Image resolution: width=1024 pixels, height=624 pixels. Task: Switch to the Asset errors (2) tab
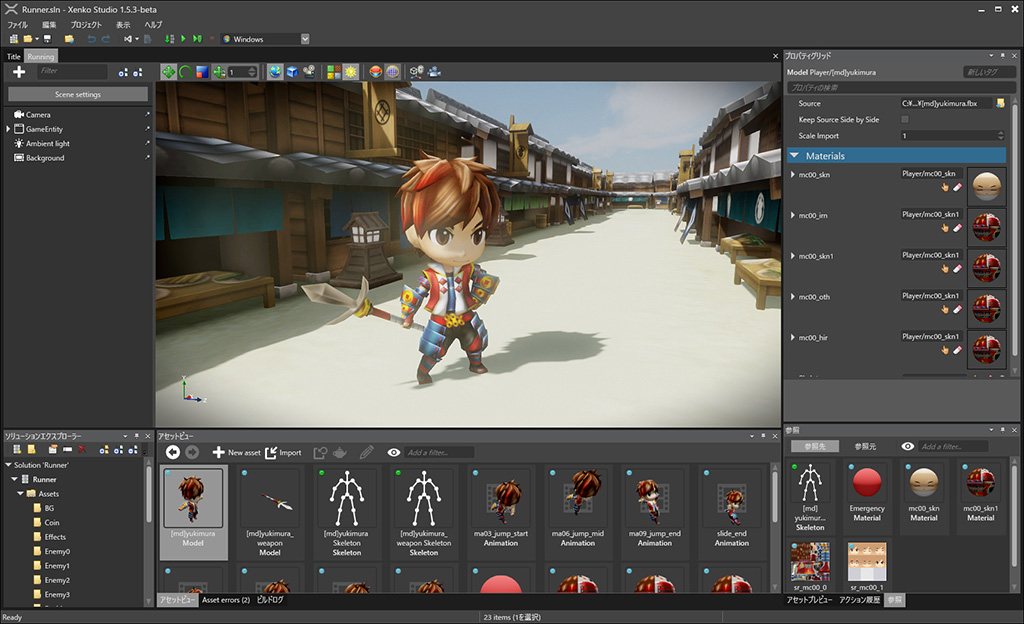click(x=226, y=600)
